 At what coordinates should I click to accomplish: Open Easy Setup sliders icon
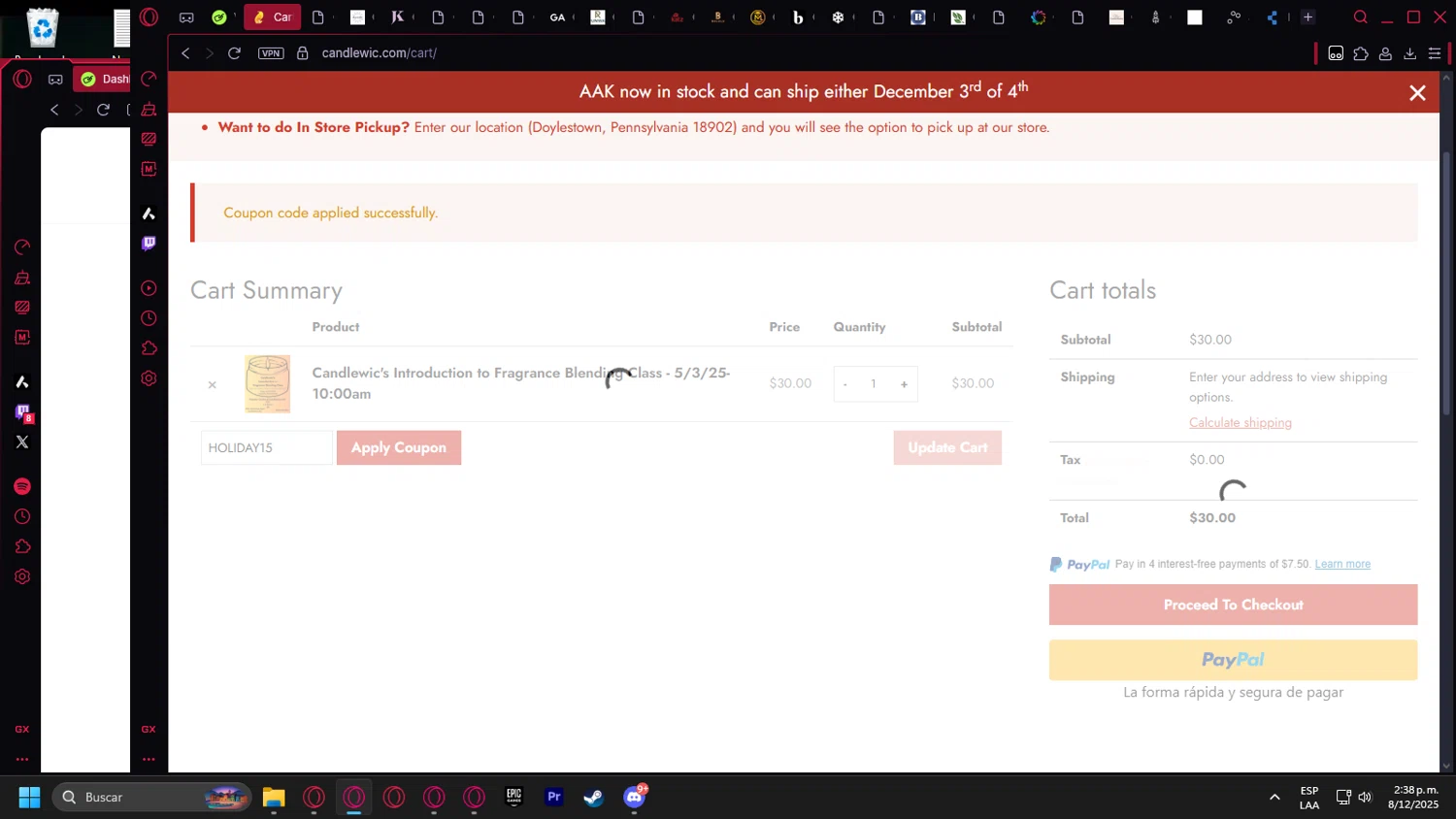(1435, 53)
